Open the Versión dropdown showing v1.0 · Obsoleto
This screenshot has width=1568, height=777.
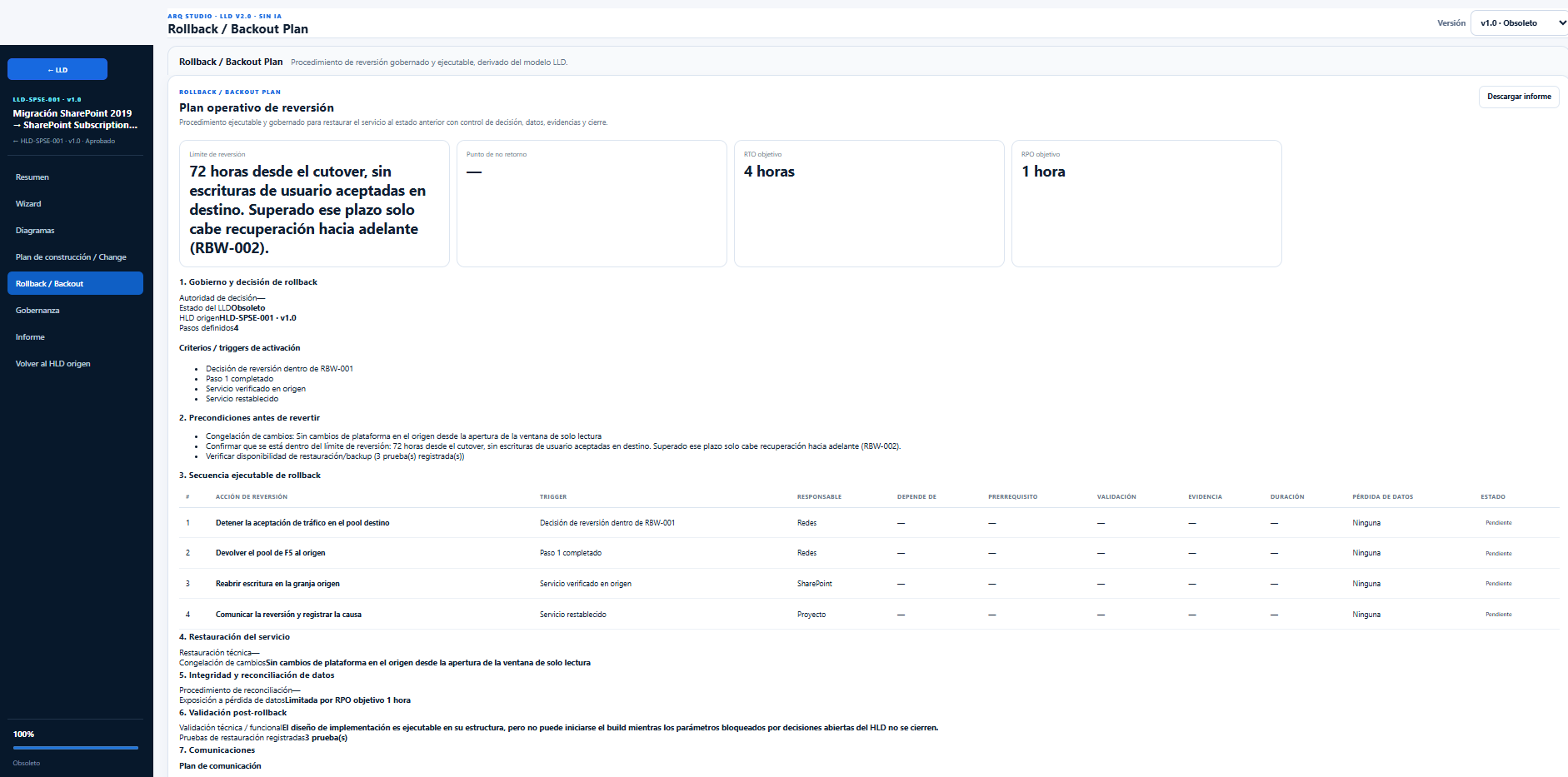coord(1521,23)
